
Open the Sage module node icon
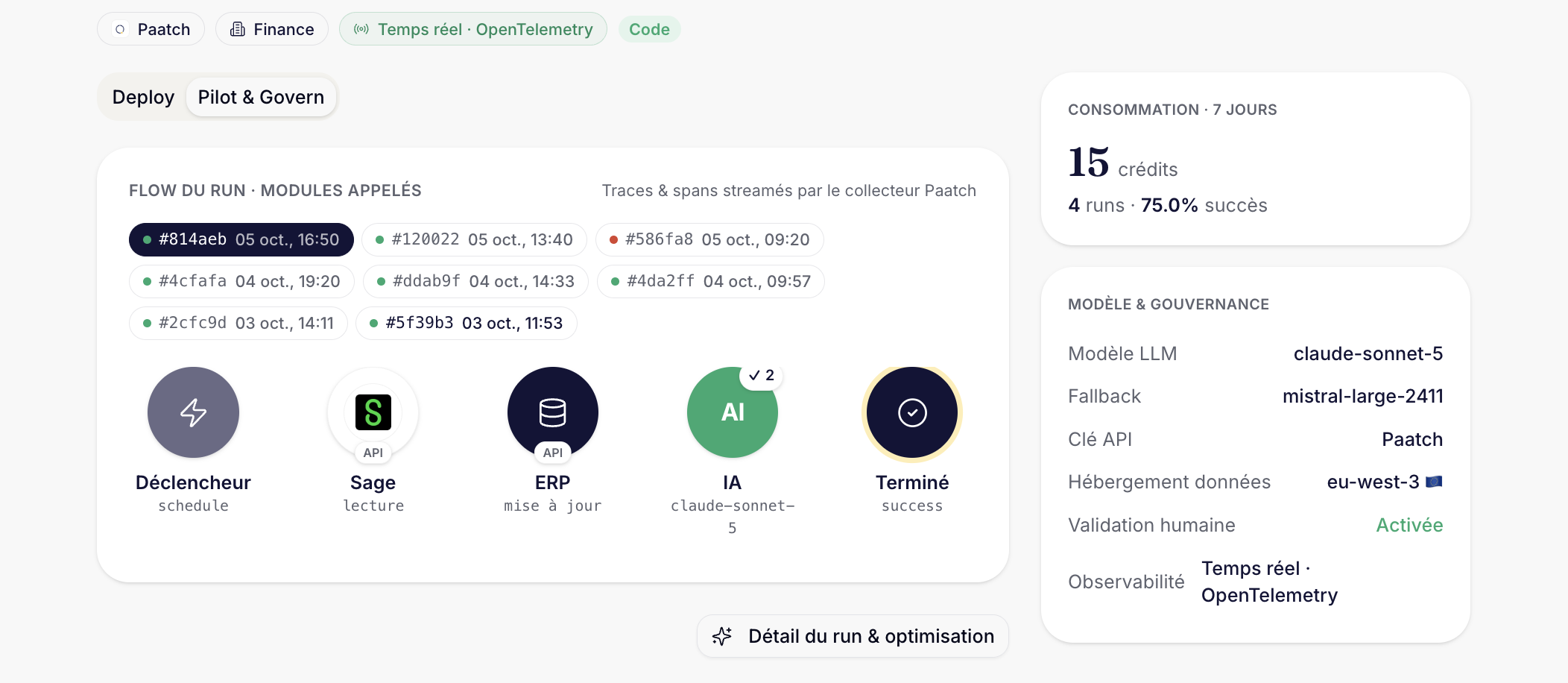pyautogui.click(x=373, y=412)
